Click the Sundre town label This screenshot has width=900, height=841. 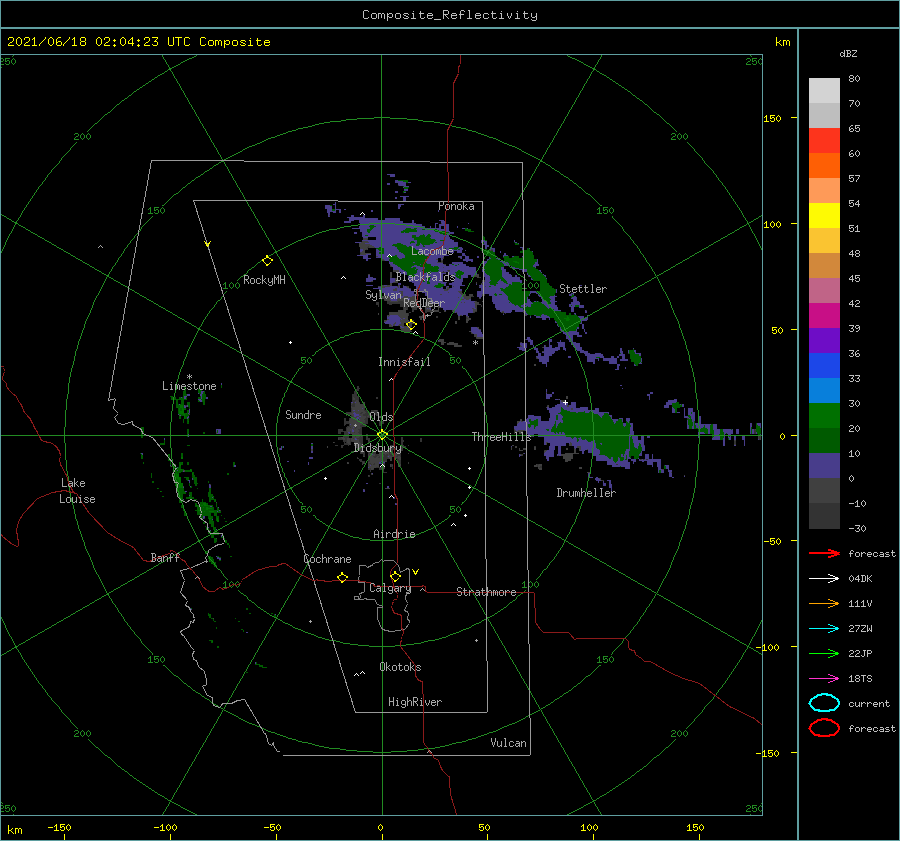coord(303,414)
